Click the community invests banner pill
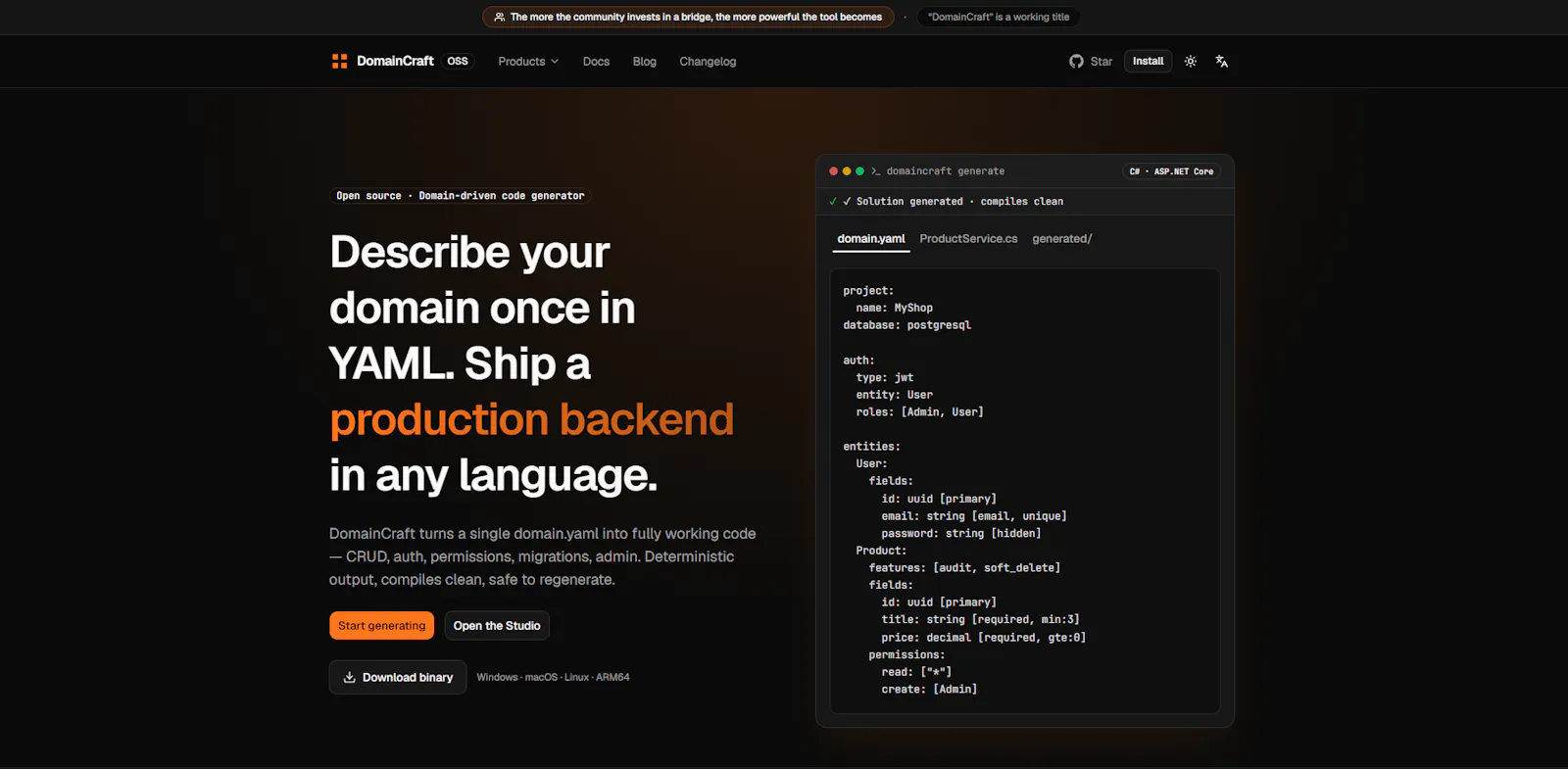This screenshot has width=1568, height=769. coord(688,17)
